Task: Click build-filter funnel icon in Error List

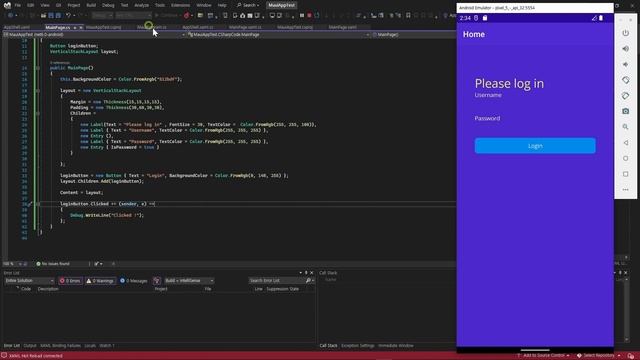Action: (157, 280)
